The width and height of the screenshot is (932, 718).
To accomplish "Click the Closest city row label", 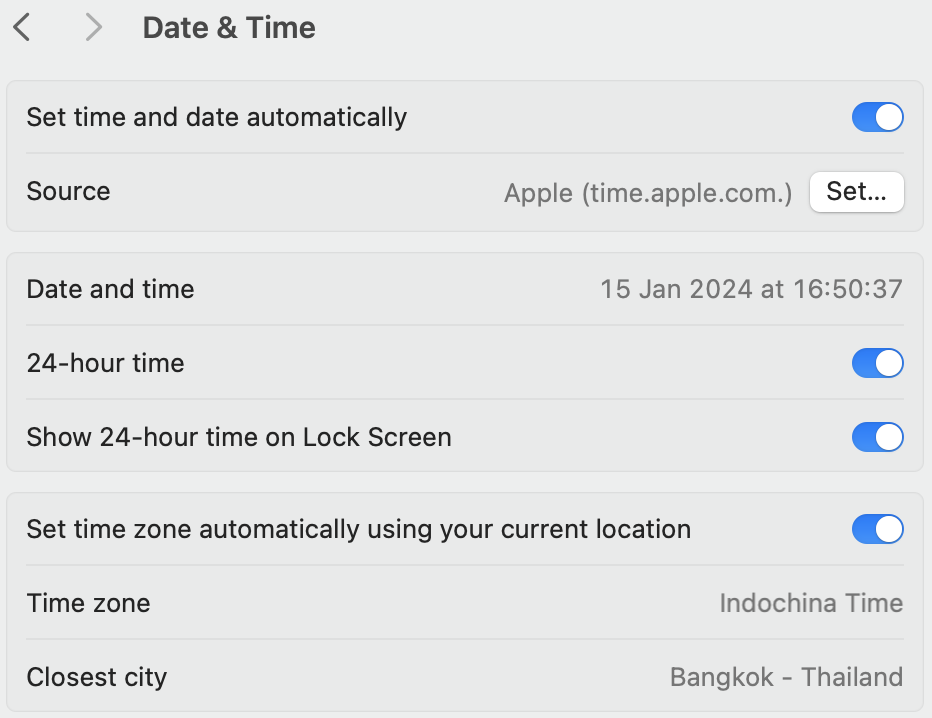I will [x=97, y=677].
